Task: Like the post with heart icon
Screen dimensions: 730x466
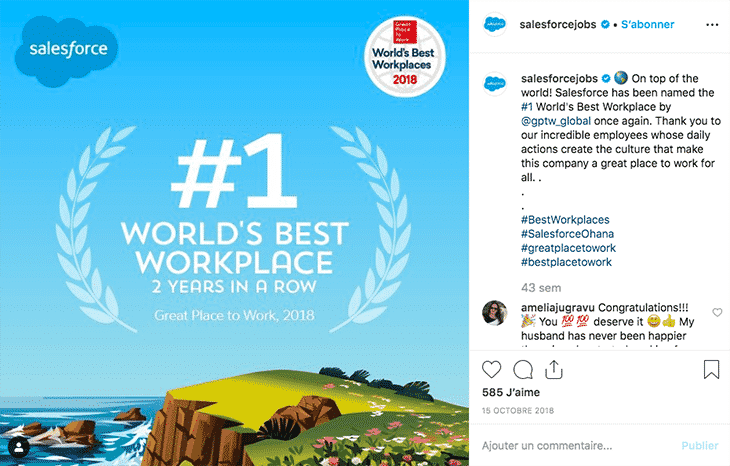Action: [491, 370]
